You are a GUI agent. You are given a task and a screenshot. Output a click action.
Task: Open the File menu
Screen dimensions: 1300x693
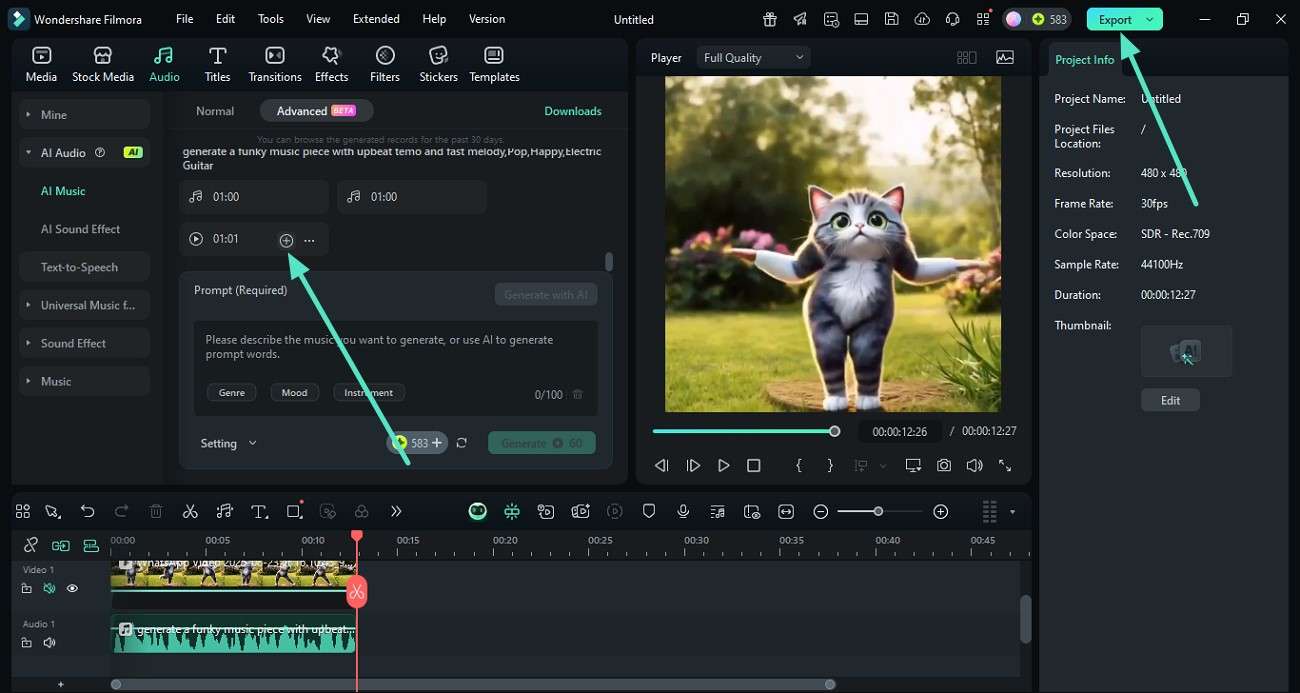point(185,19)
